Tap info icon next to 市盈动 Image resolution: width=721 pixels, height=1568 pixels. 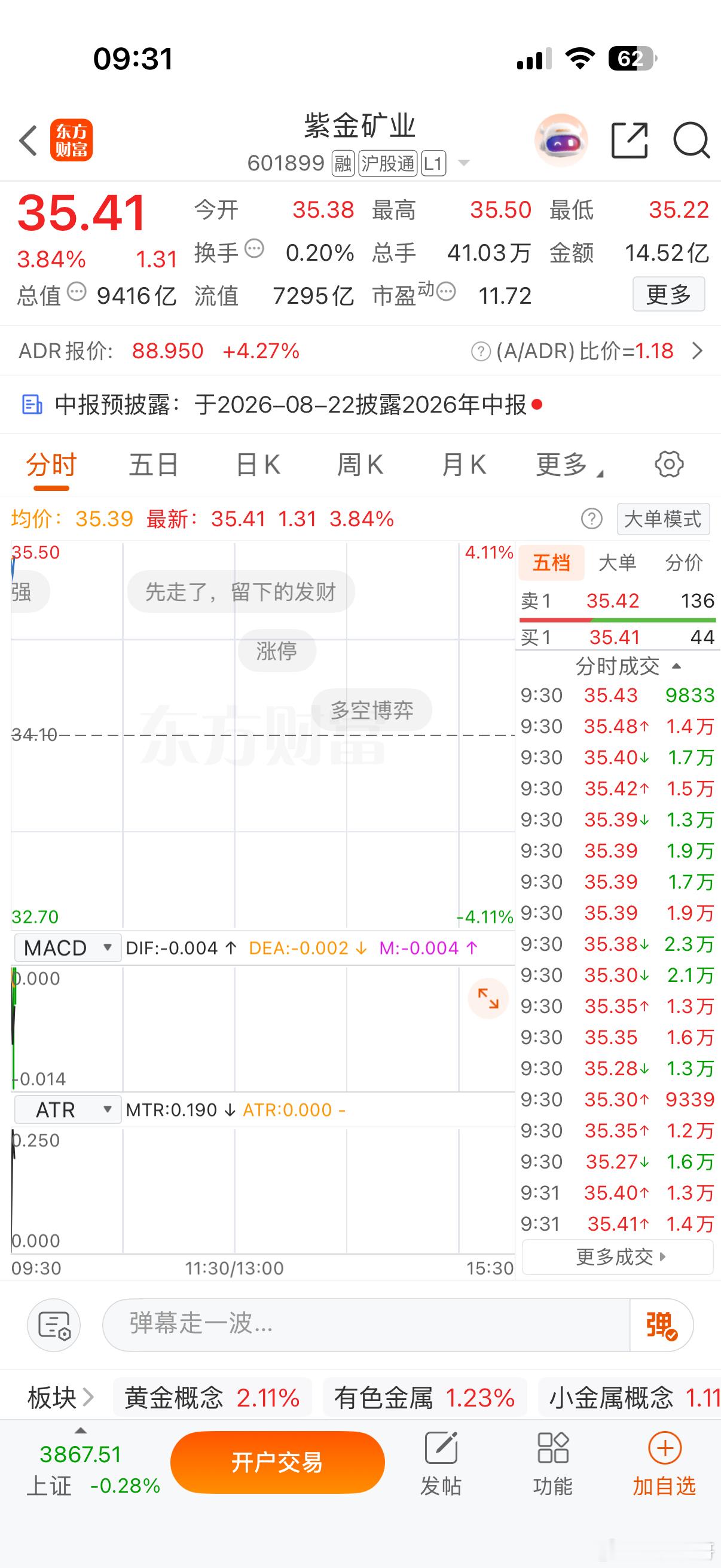(446, 292)
